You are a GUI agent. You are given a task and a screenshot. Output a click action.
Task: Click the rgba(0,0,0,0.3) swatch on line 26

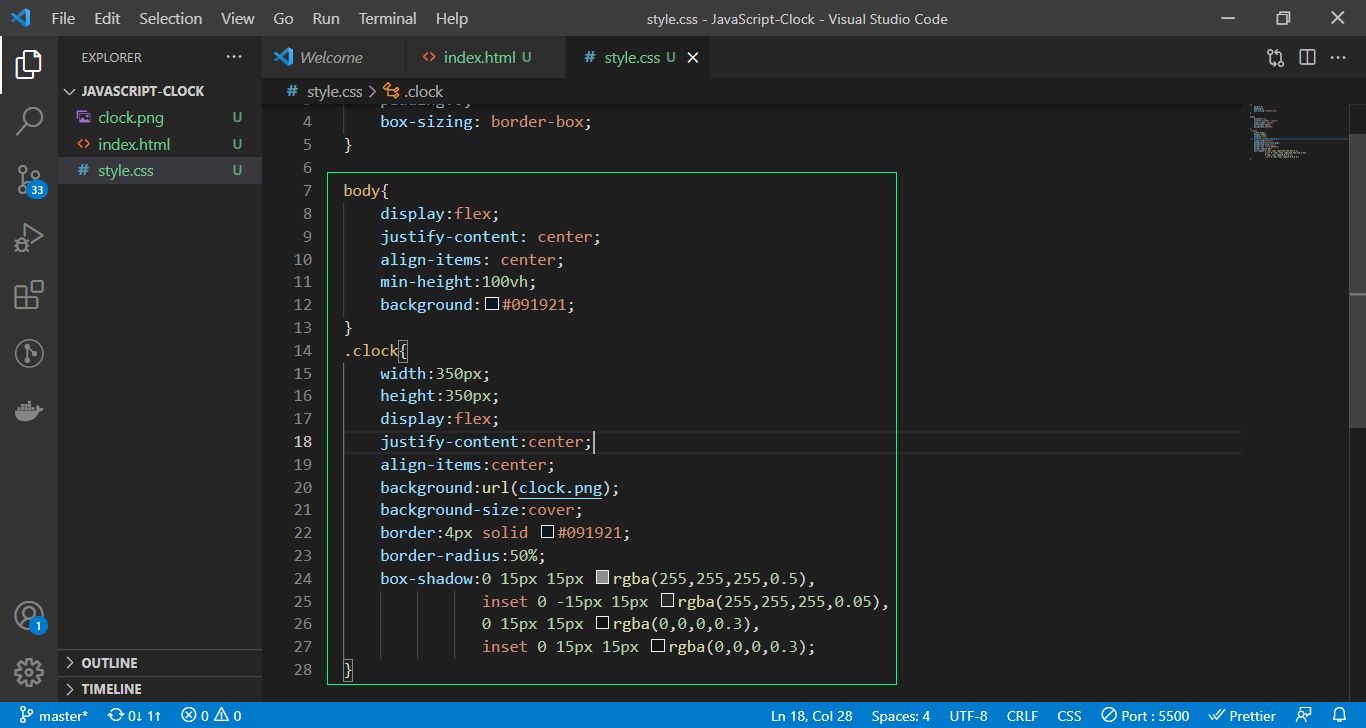click(x=602, y=624)
